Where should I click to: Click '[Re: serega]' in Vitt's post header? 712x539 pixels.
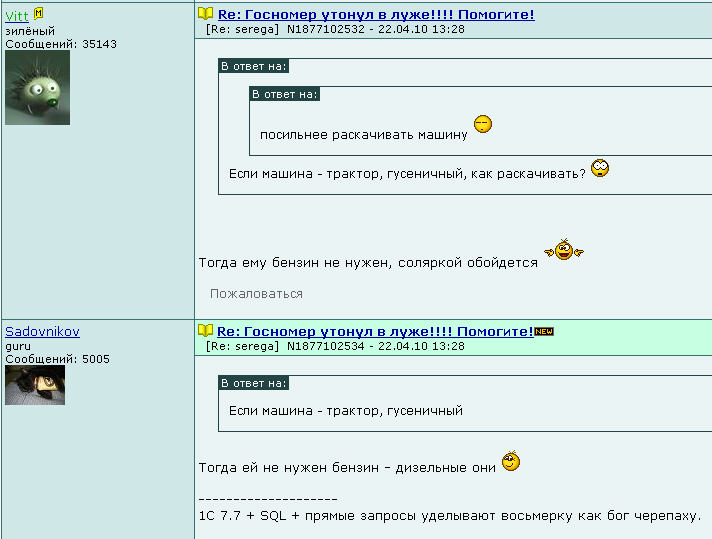pos(242,30)
